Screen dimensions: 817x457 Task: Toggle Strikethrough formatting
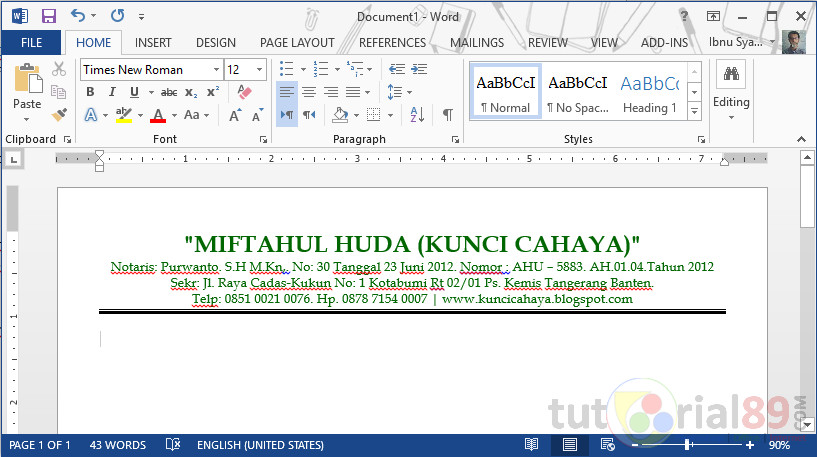(169, 92)
